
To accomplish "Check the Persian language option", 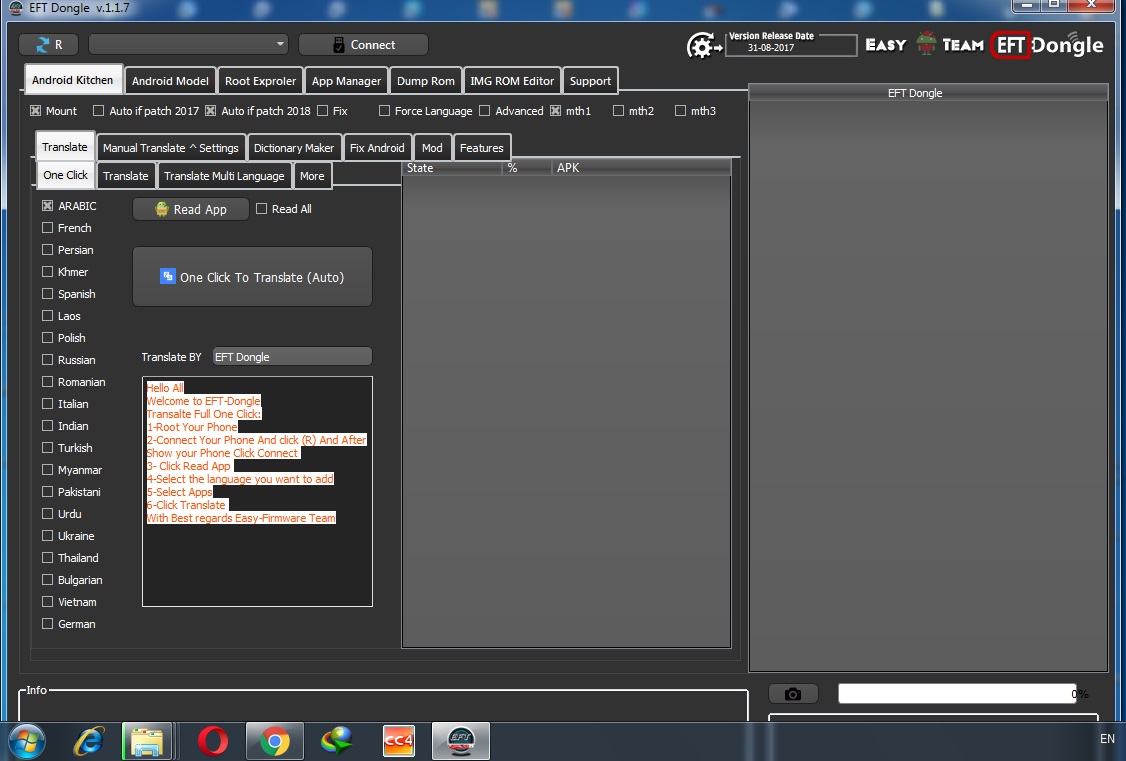I will point(47,250).
